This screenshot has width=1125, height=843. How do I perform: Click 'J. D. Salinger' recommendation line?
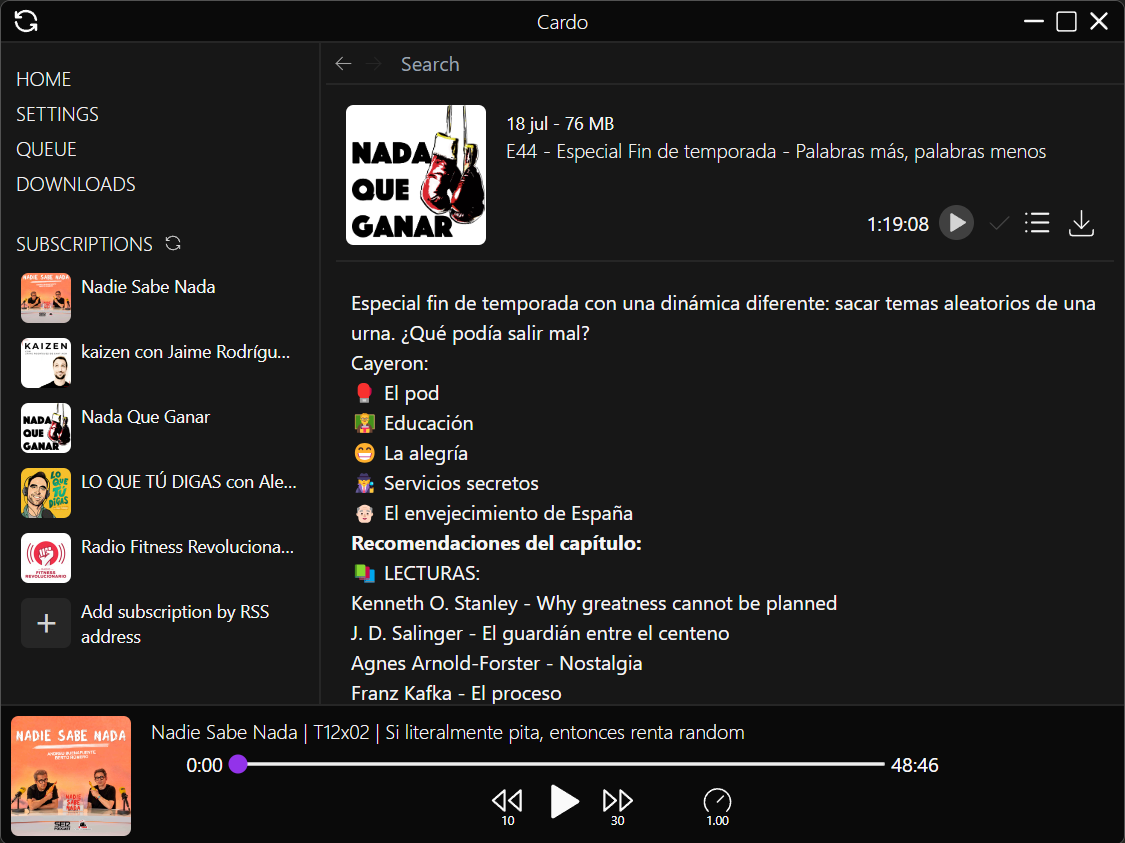point(540,634)
